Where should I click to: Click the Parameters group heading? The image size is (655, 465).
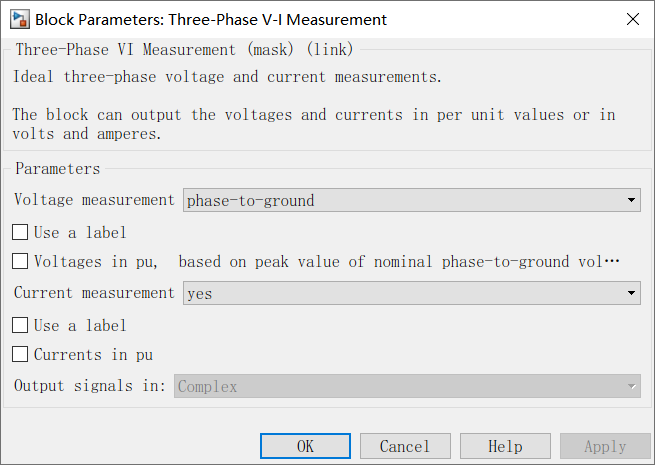(x=58, y=169)
